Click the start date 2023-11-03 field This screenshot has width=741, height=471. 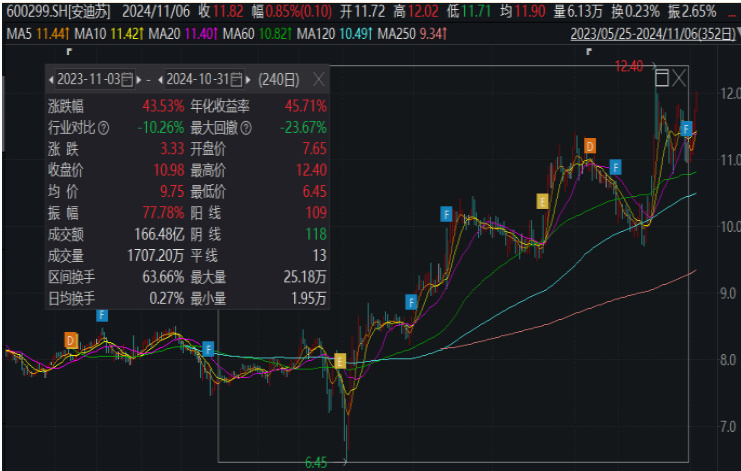coord(89,79)
